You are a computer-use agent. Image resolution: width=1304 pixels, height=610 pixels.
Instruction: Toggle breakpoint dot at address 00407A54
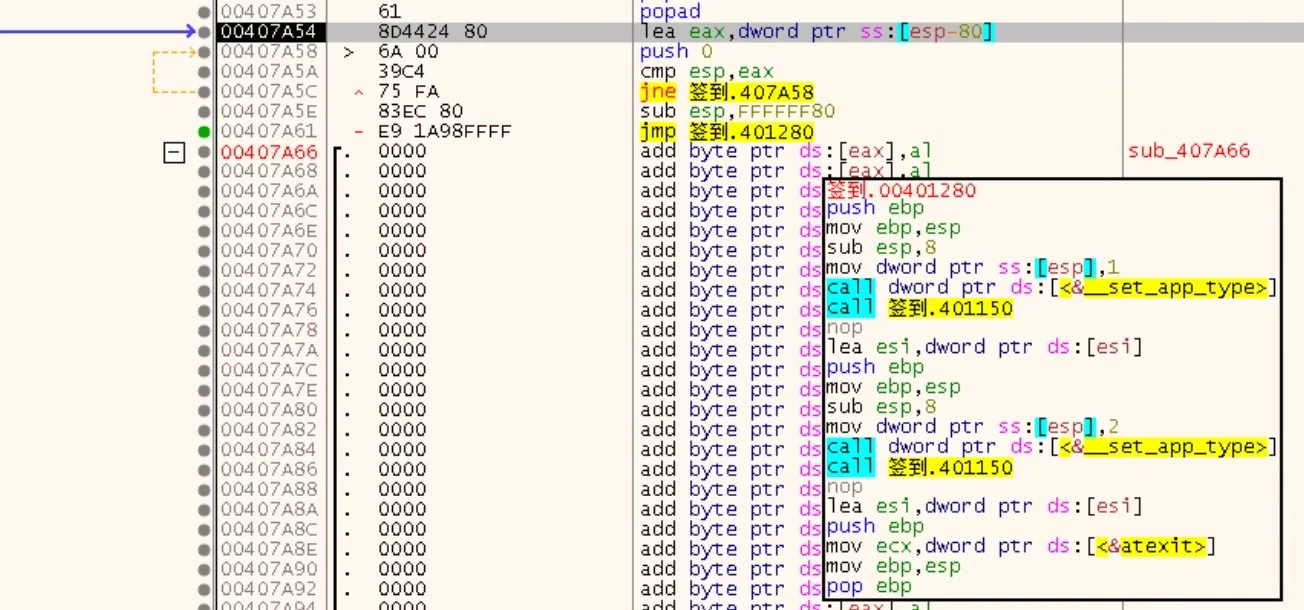click(204, 31)
